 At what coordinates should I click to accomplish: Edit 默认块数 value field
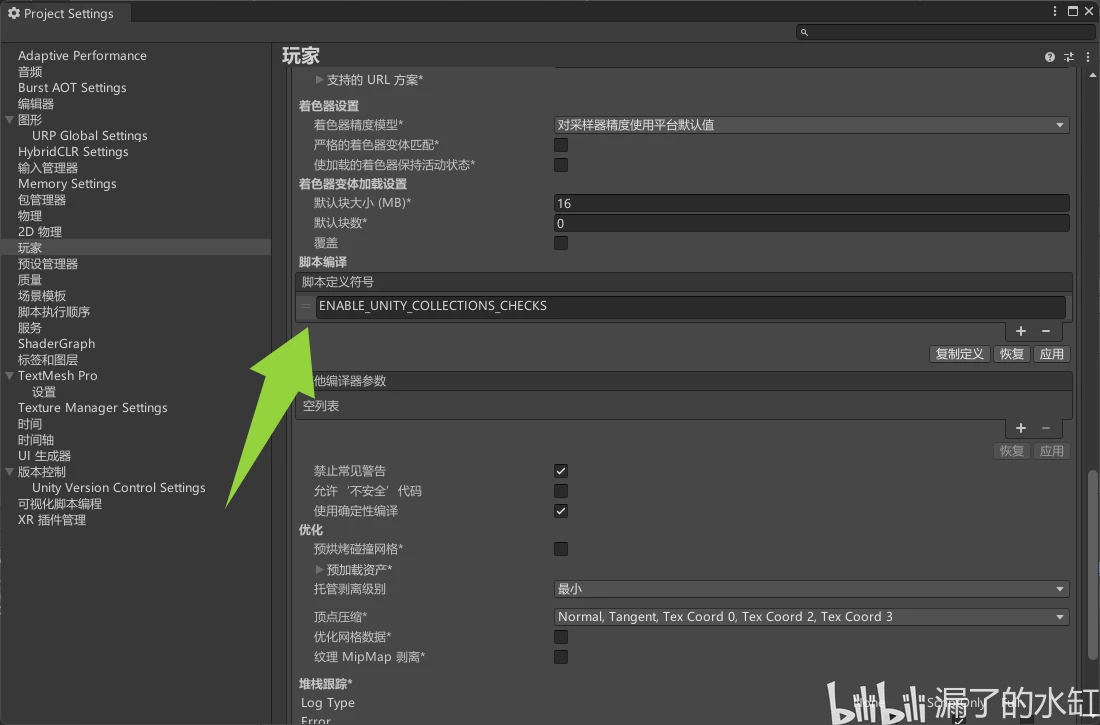[x=811, y=223]
